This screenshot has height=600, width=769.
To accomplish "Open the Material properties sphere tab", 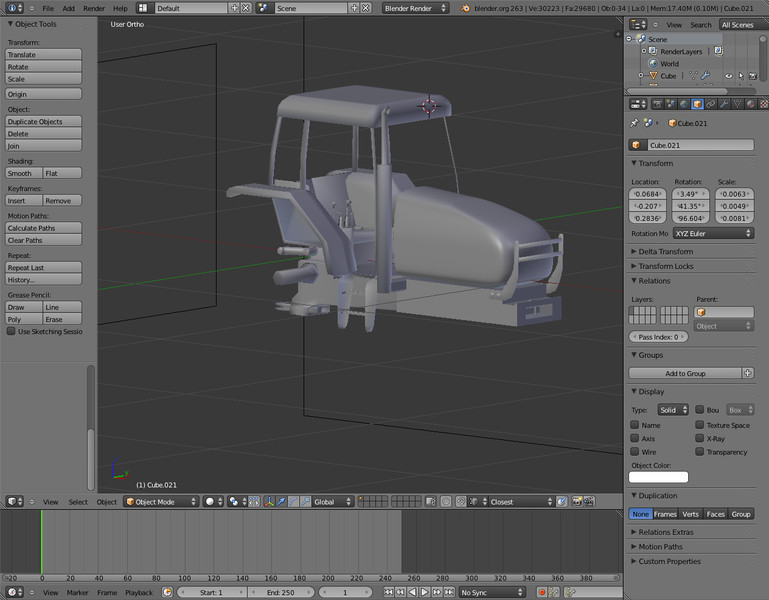I will tap(750, 104).
